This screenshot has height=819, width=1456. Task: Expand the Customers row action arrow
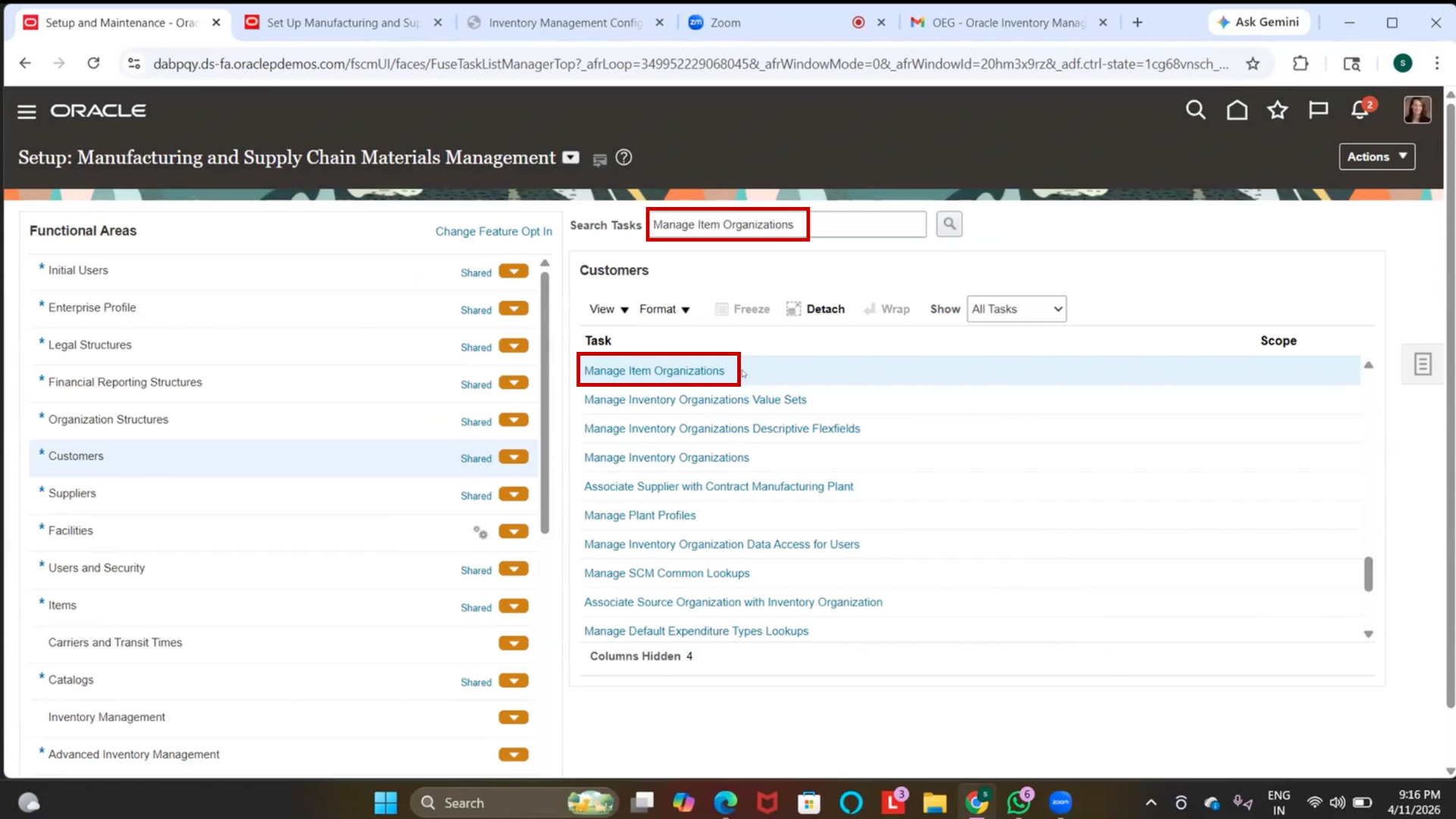(513, 457)
